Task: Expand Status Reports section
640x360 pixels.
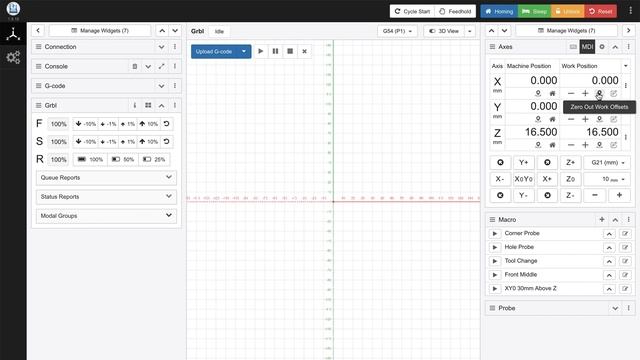Action: pyautogui.click(x=106, y=197)
